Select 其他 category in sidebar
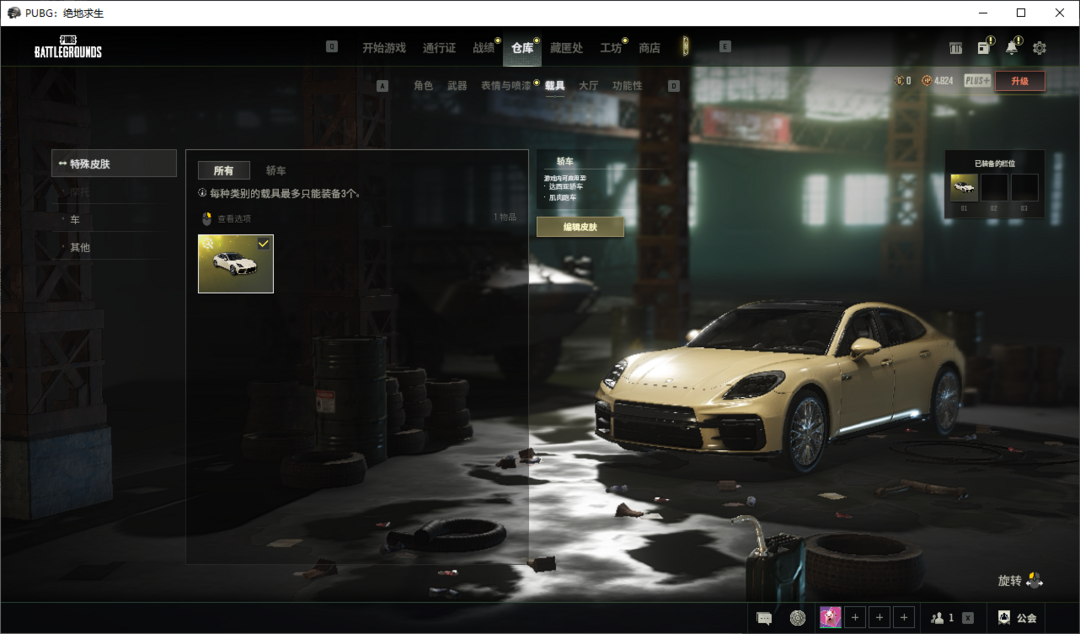This screenshot has width=1080, height=634. 80,247
